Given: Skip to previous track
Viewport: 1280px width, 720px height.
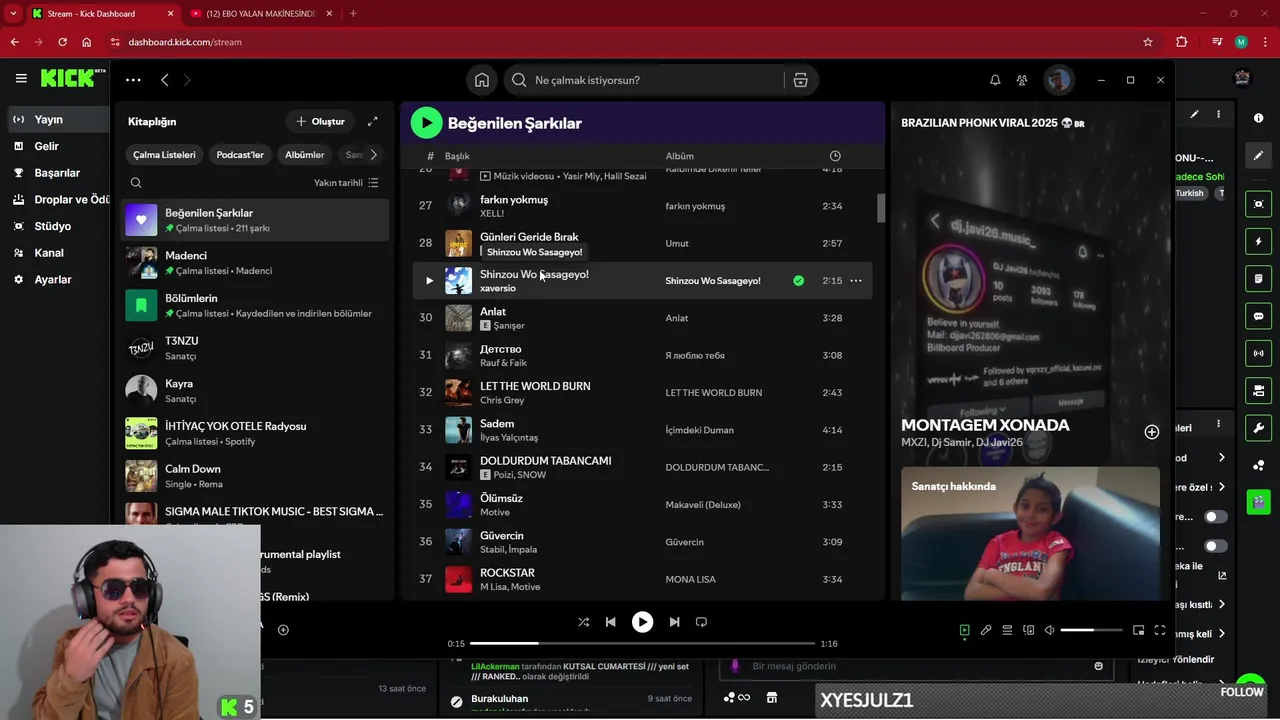Looking at the screenshot, I should point(610,622).
